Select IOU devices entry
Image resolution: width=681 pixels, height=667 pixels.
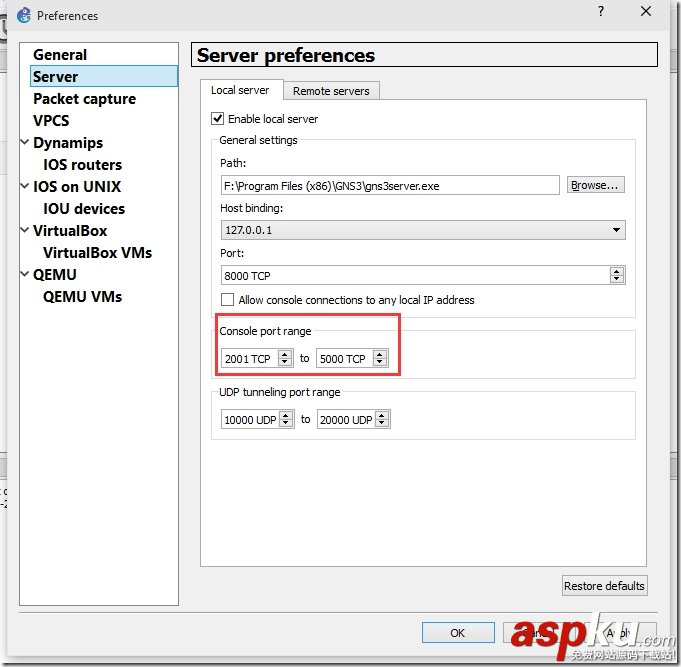tap(84, 208)
